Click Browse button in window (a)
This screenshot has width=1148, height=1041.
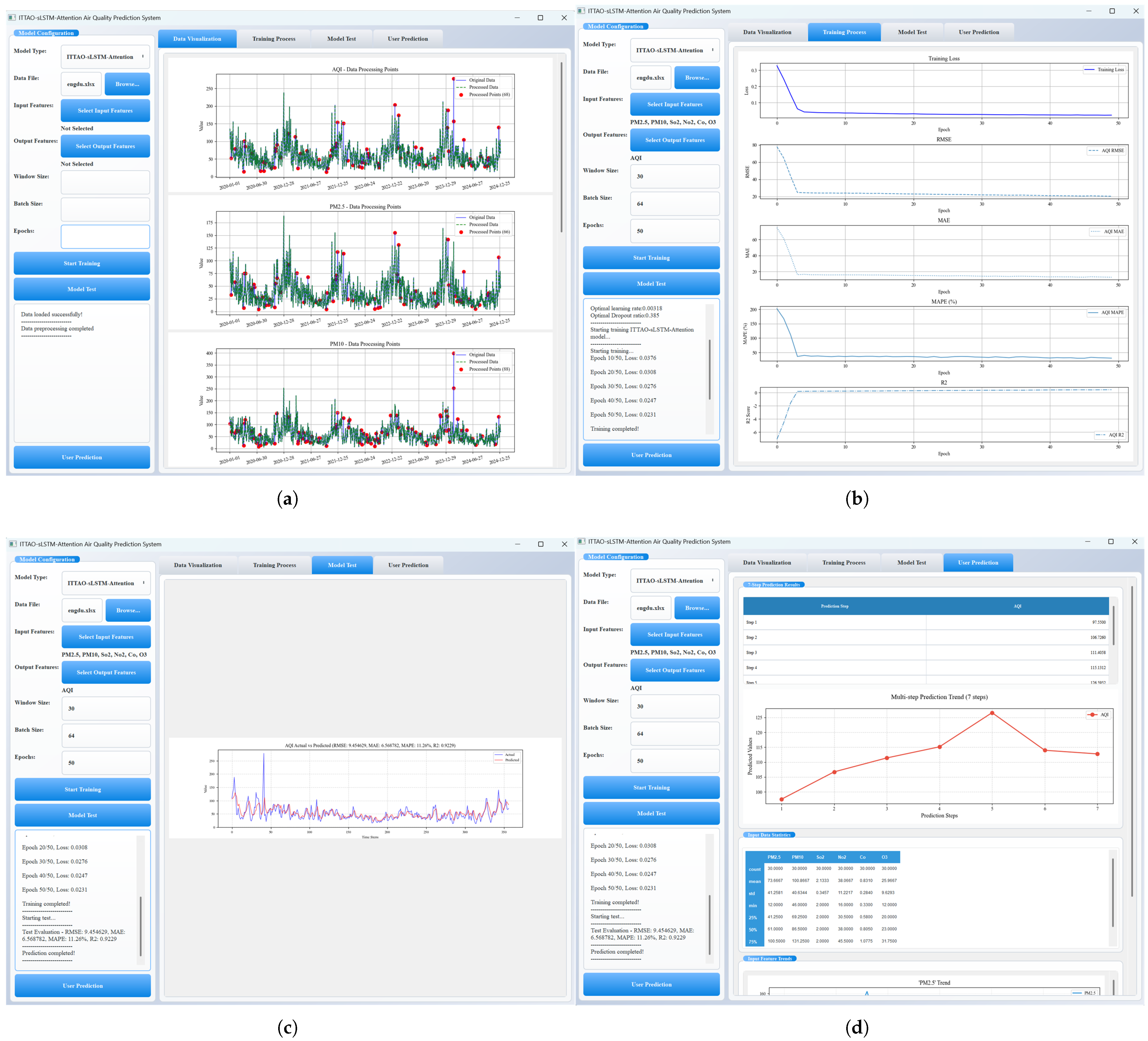tap(127, 84)
